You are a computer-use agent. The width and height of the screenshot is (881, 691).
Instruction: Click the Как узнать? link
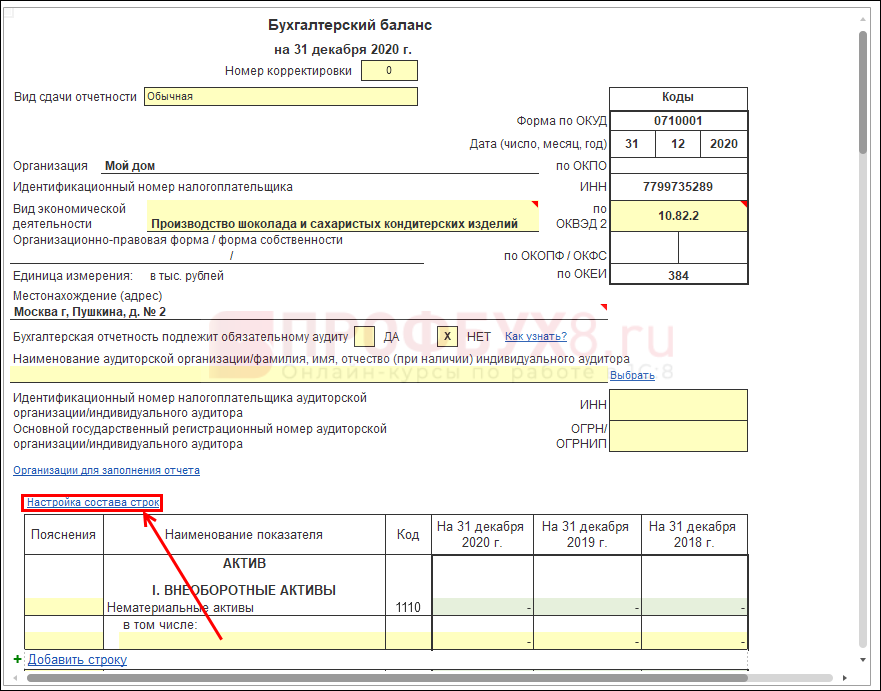pos(536,337)
